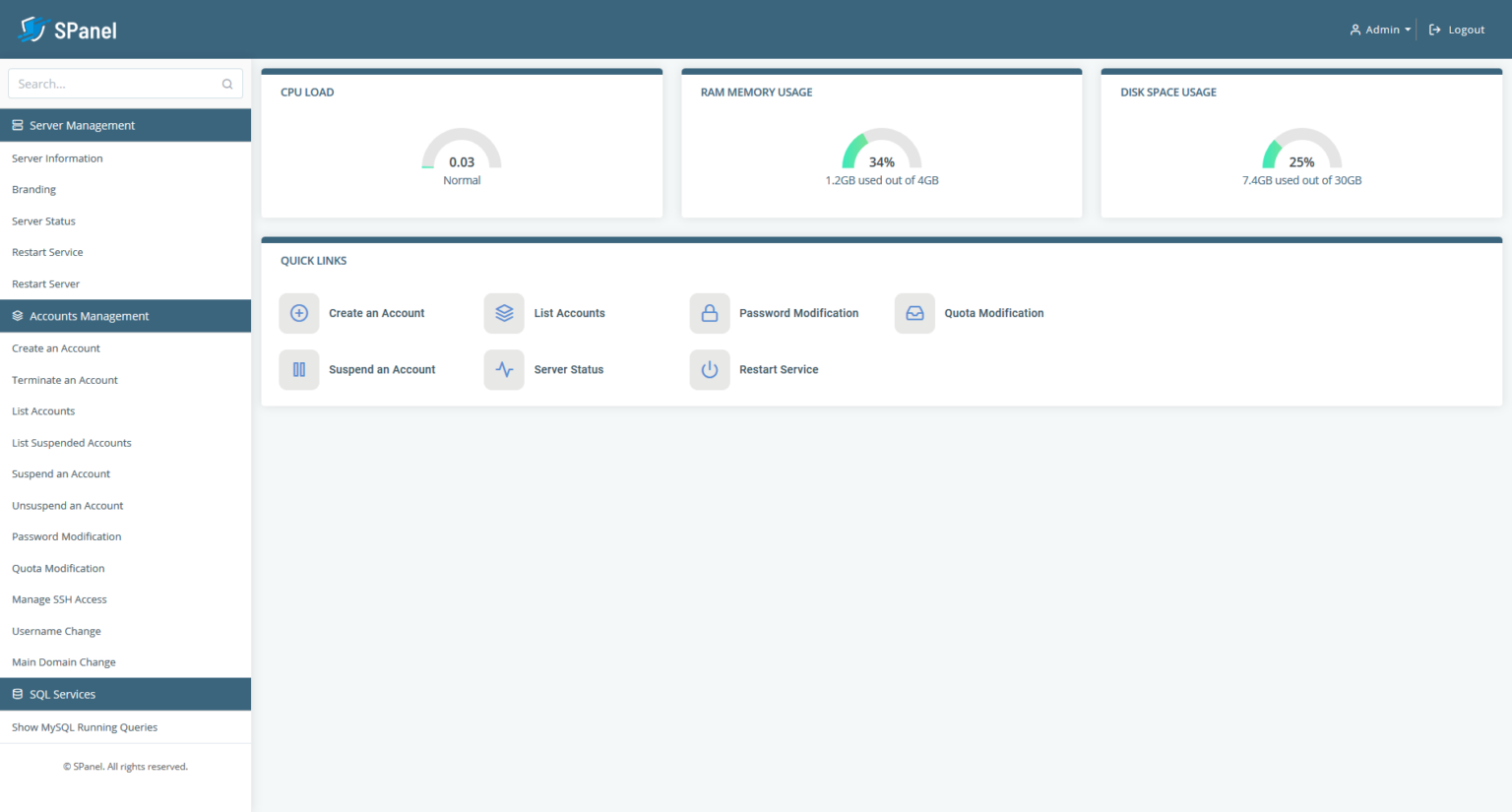1512x812 pixels.
Task: Open the Main Domain Change page
Action: point(63,661)
